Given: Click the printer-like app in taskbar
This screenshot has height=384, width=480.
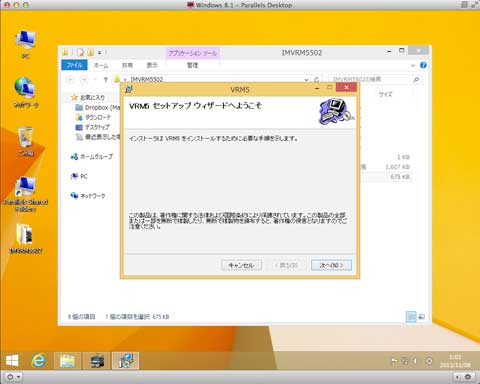Looking at the screenshot, I should (97, 361).
